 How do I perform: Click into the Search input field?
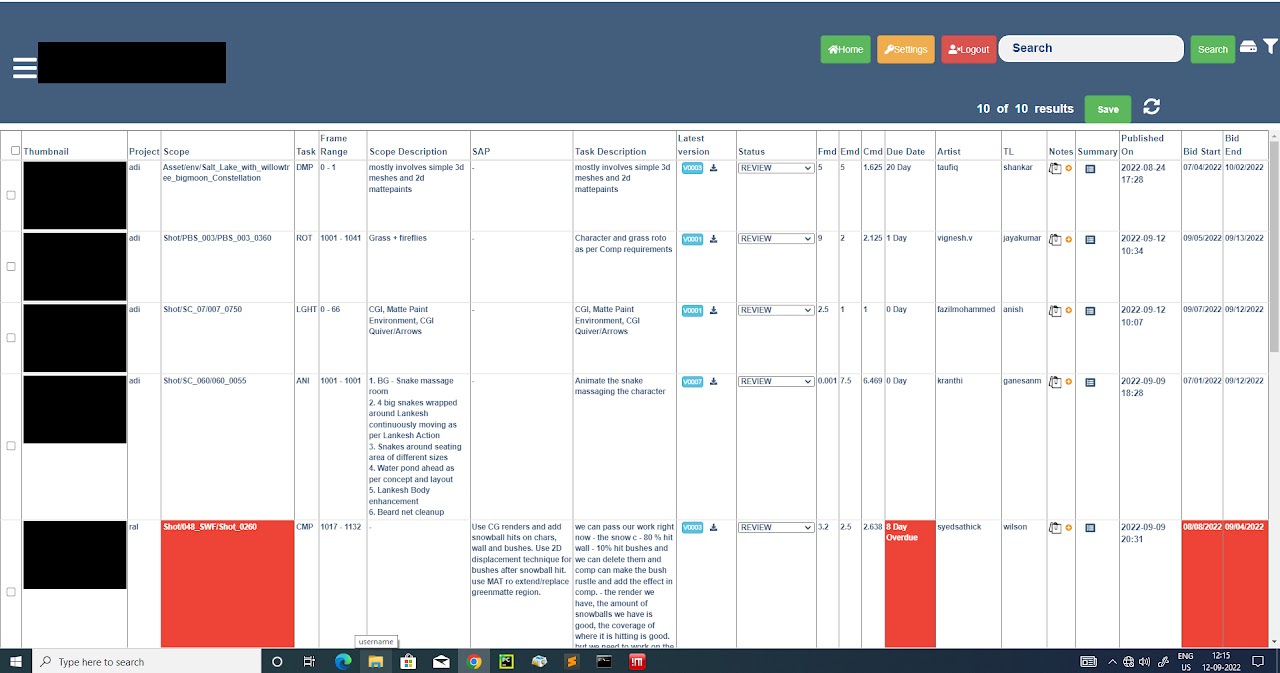tap(1091, 48)
